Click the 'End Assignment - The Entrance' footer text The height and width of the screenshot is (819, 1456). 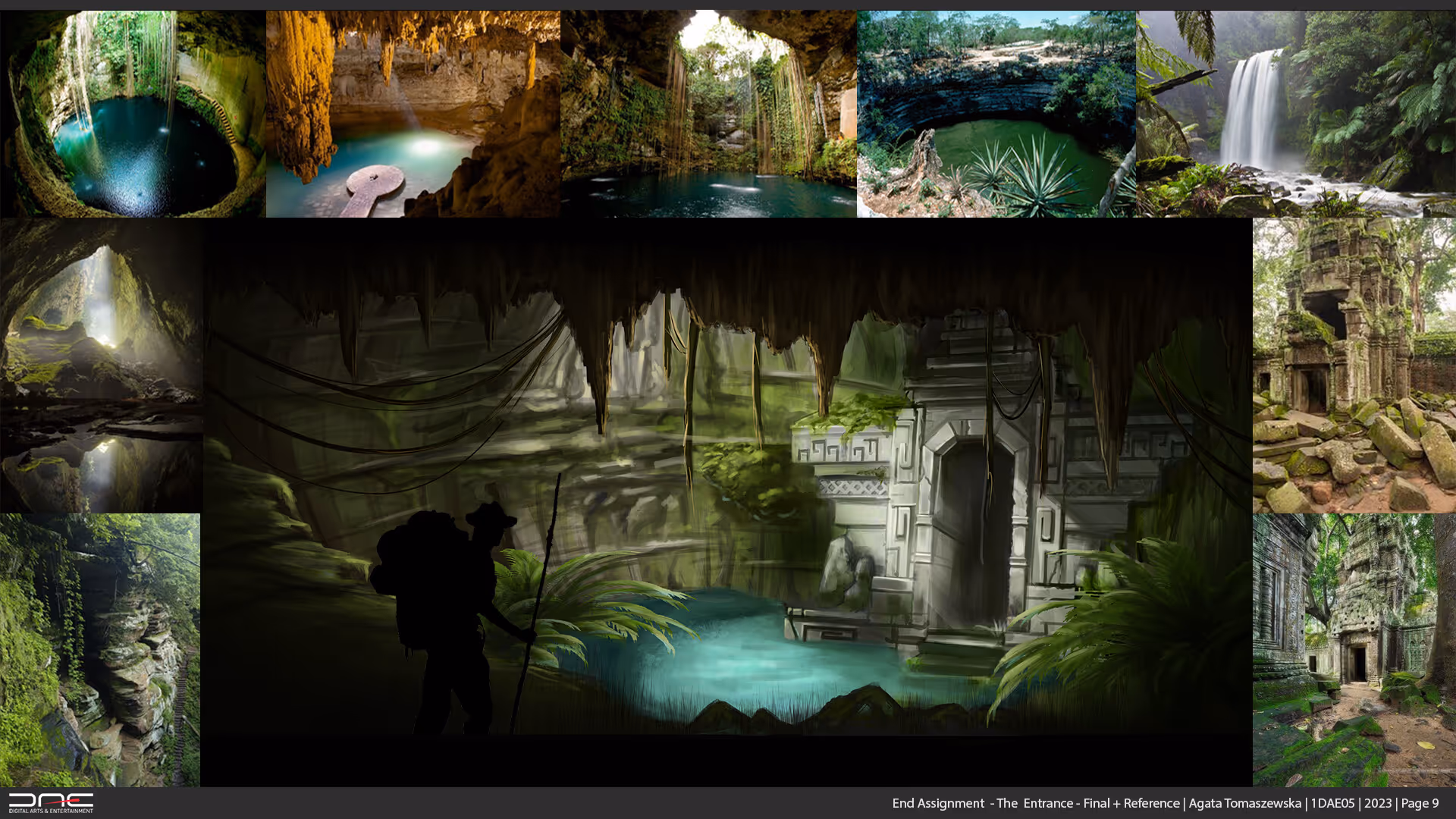pyautogui.click(x=983, y=803)
